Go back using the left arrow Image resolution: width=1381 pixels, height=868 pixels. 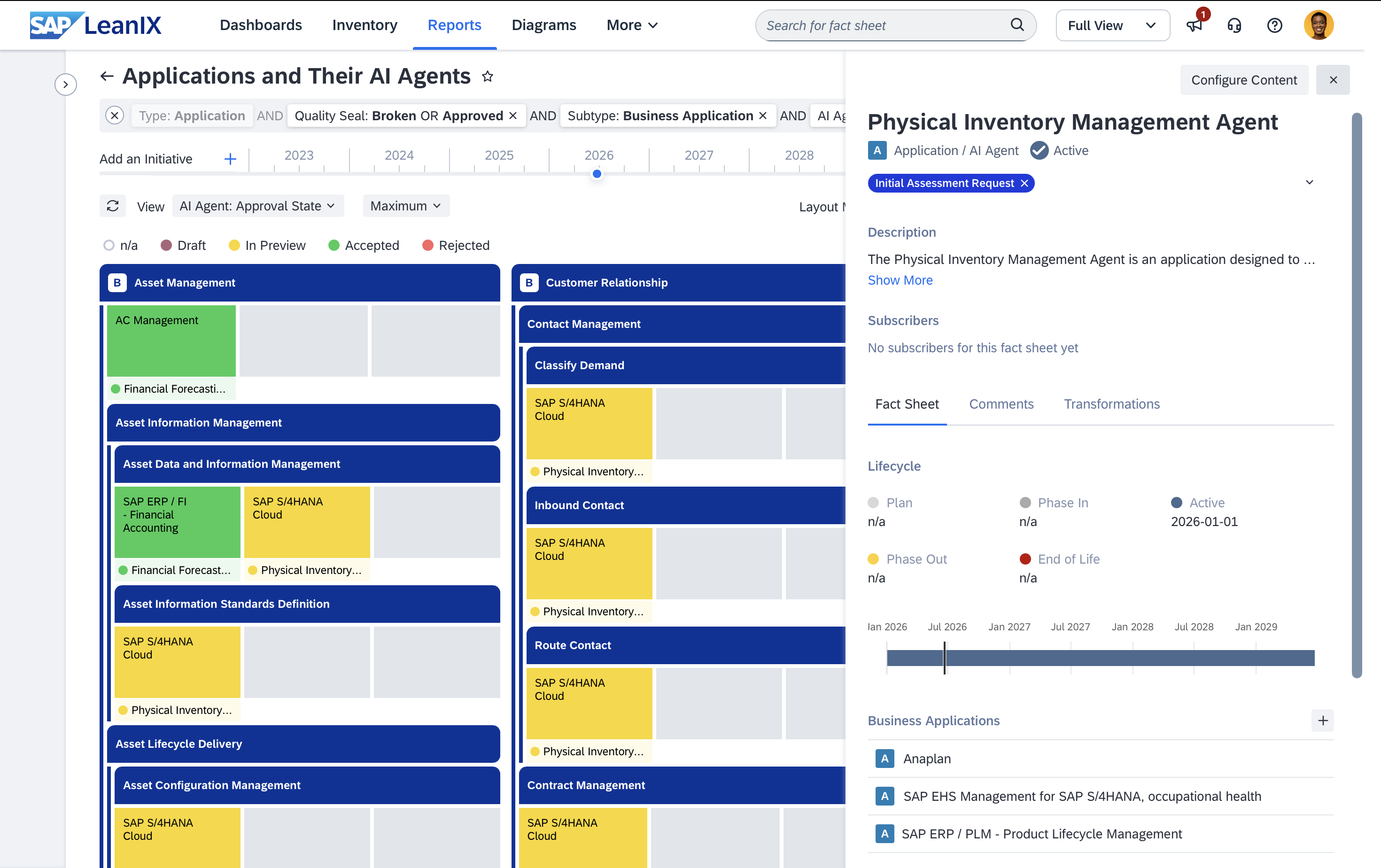pos(107,76)
